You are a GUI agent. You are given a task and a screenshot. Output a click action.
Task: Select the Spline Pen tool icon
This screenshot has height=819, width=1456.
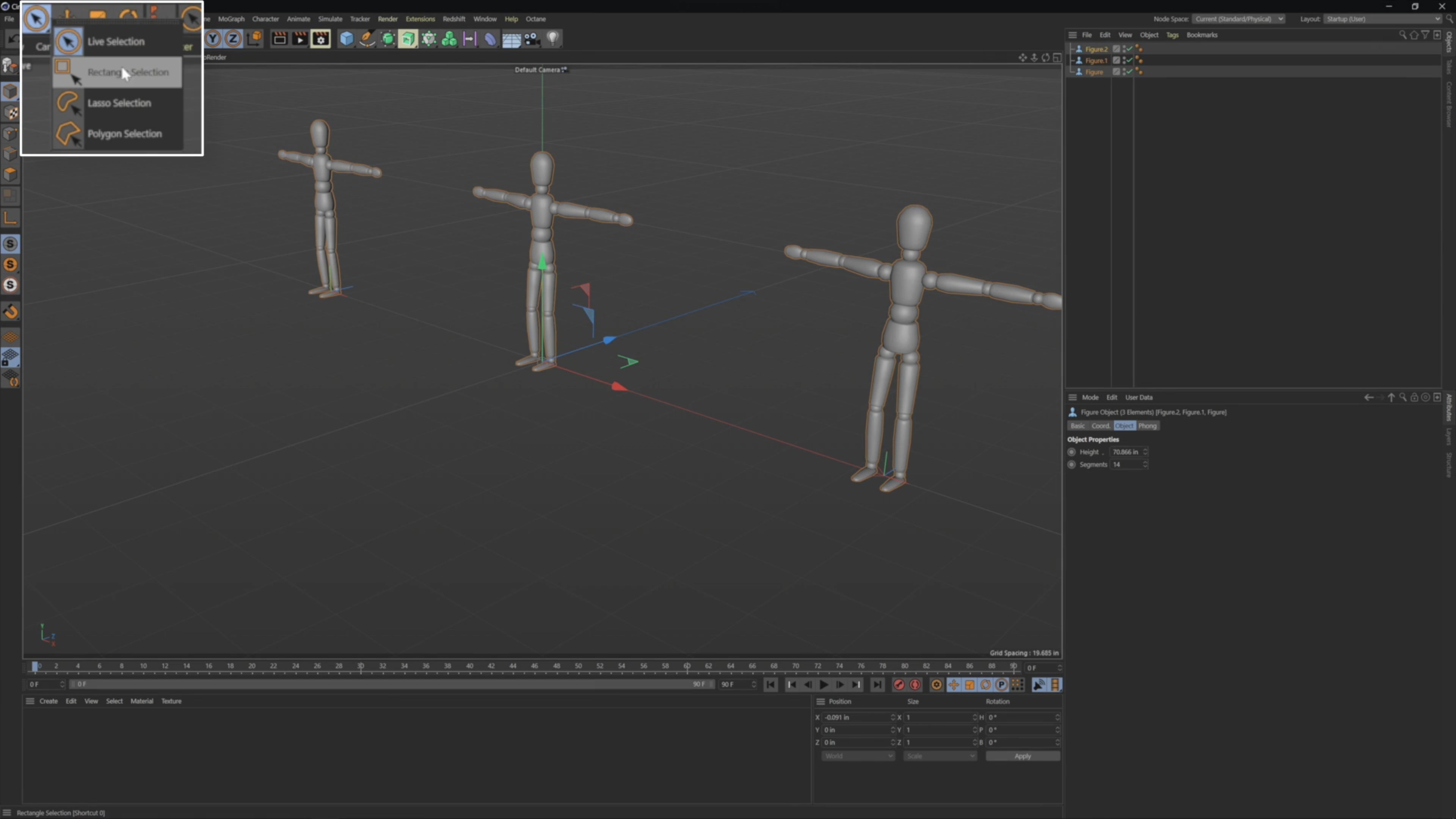367,38
